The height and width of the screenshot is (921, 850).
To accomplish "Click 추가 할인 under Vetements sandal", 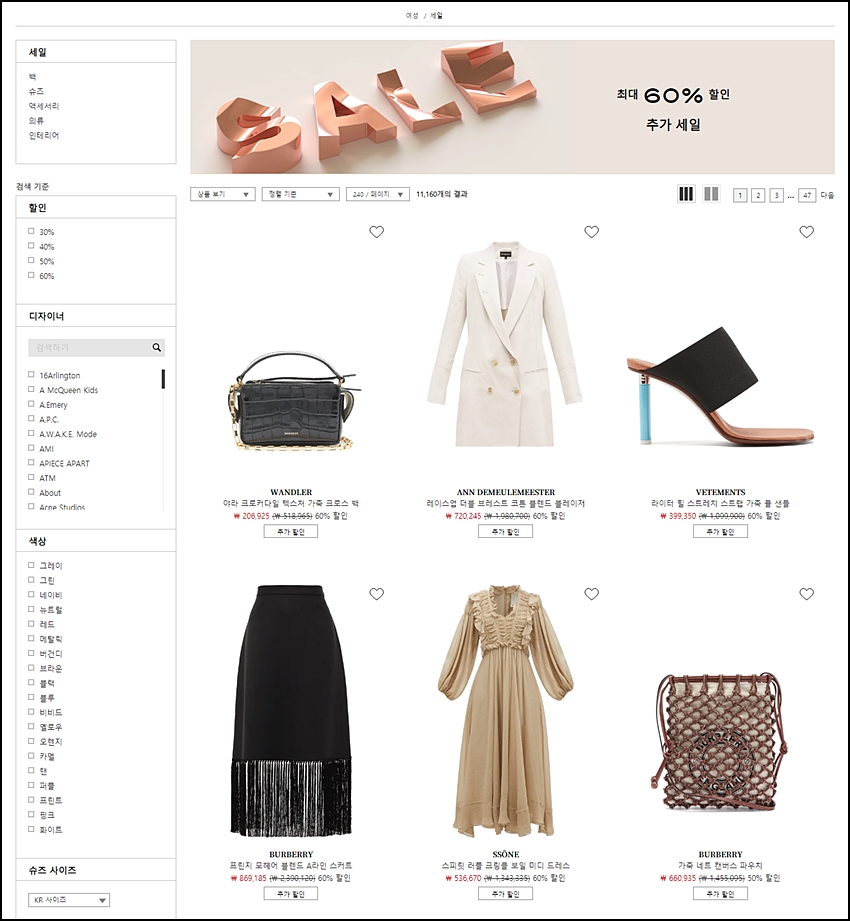I will (720, 532).
